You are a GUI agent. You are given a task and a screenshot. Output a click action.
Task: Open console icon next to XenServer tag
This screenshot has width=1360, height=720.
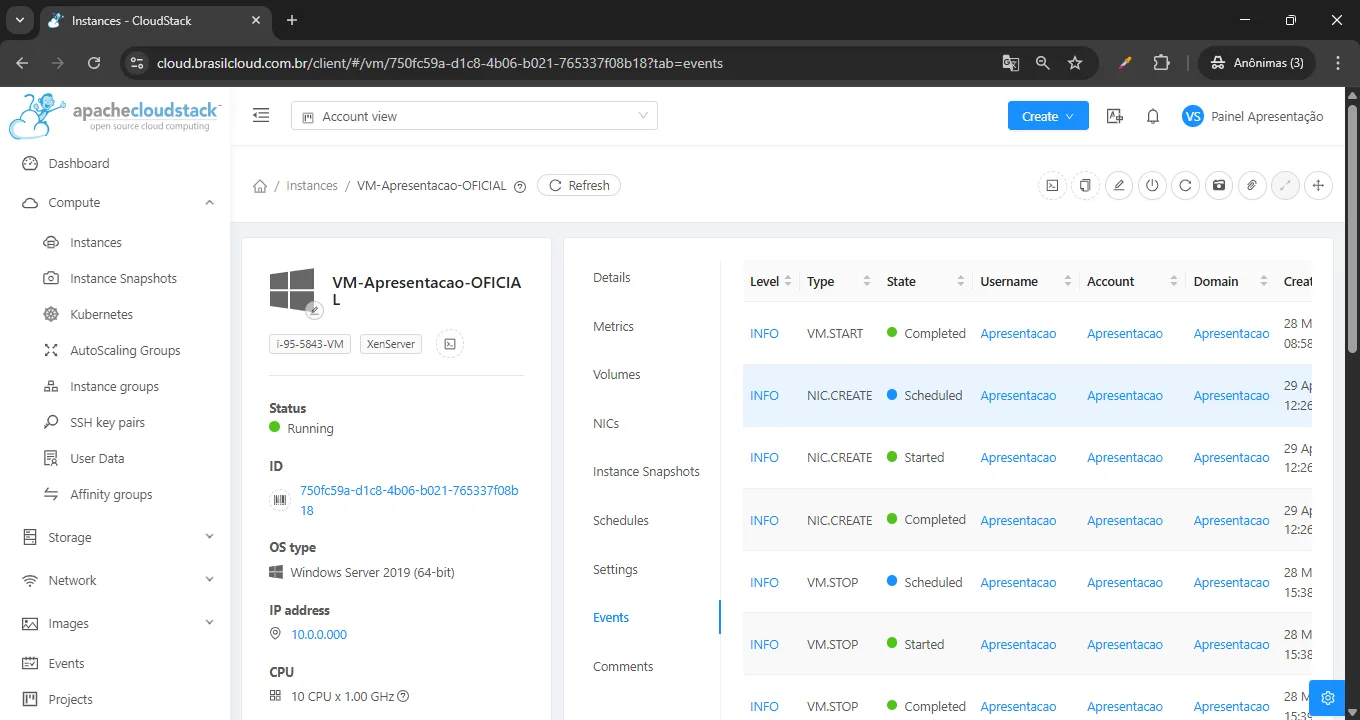pos(450,344)
